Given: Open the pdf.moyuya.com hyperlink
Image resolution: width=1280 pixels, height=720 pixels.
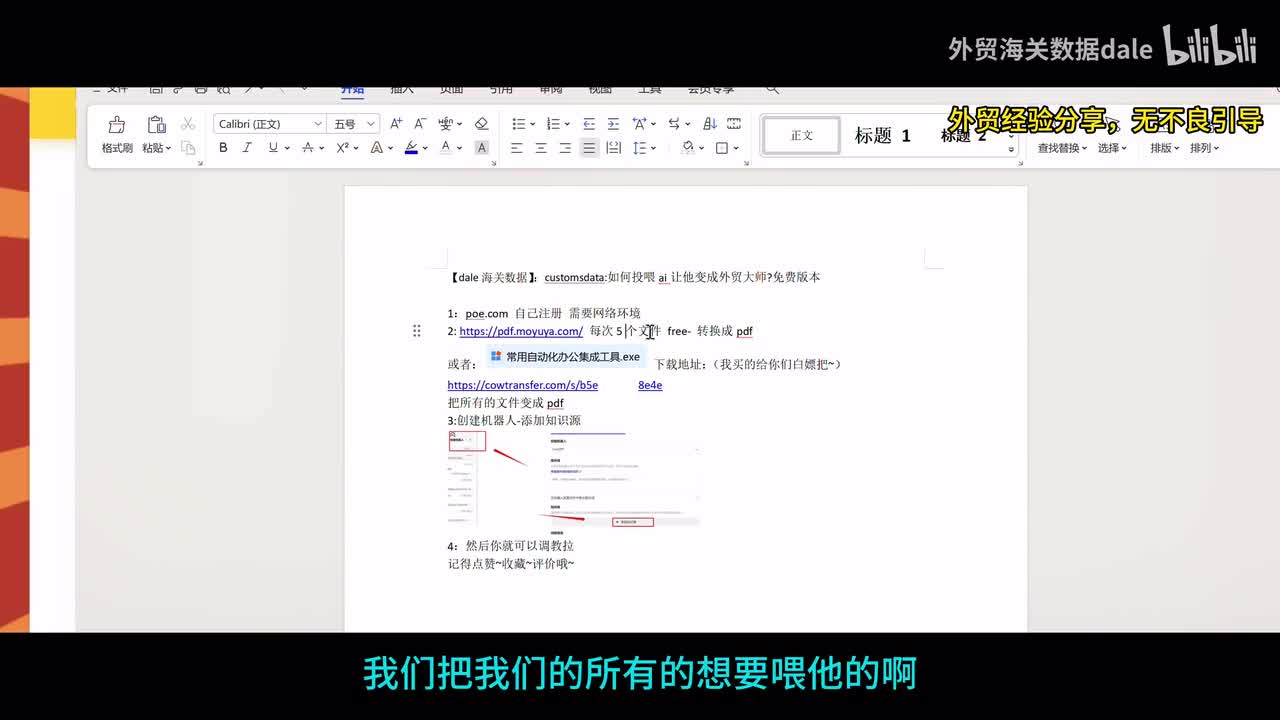Looking at the screenshot, I should 521,331.
